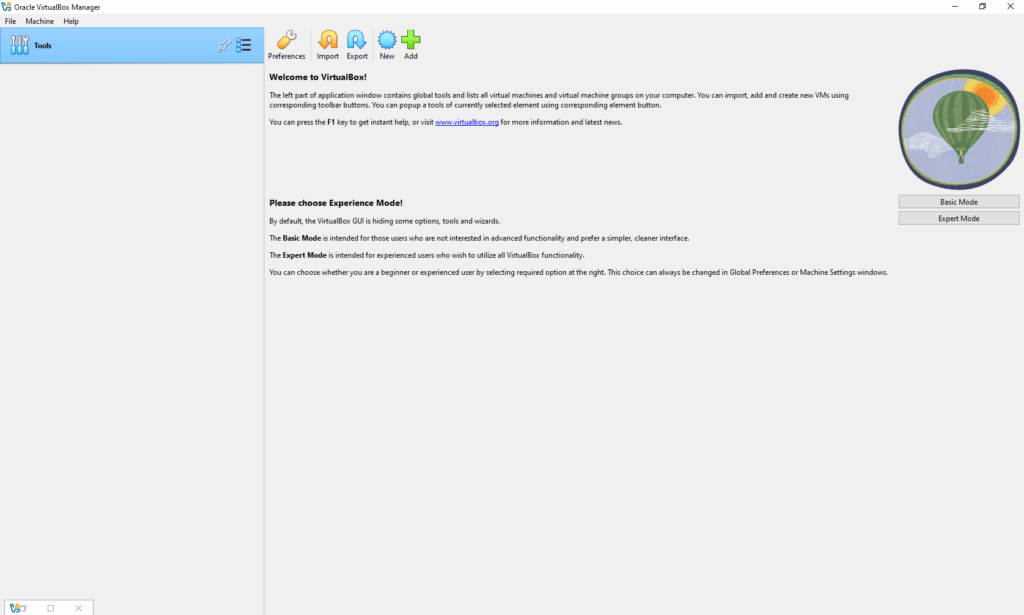1024x615 pixels.
Task: Open the Machine menu
Action: pyautogui.click(x=39, y=21)
